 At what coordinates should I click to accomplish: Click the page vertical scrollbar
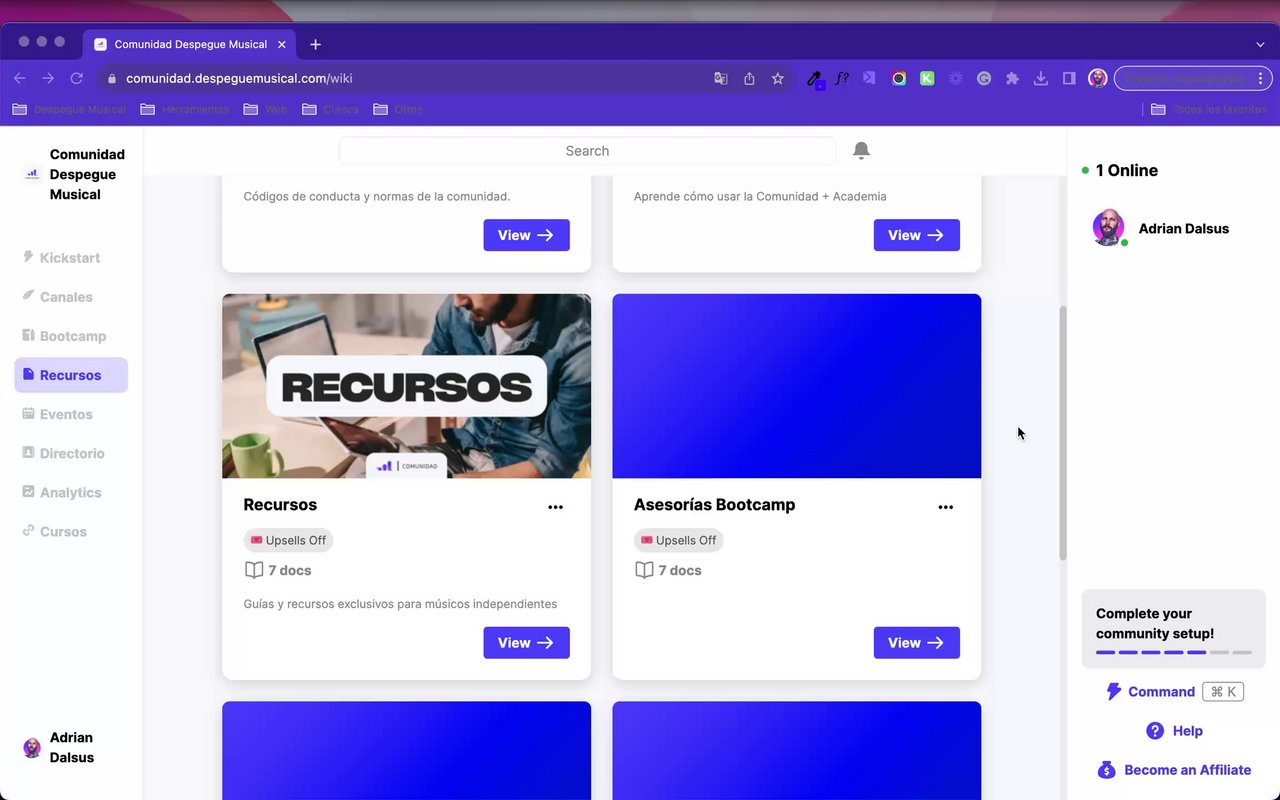1062,432
